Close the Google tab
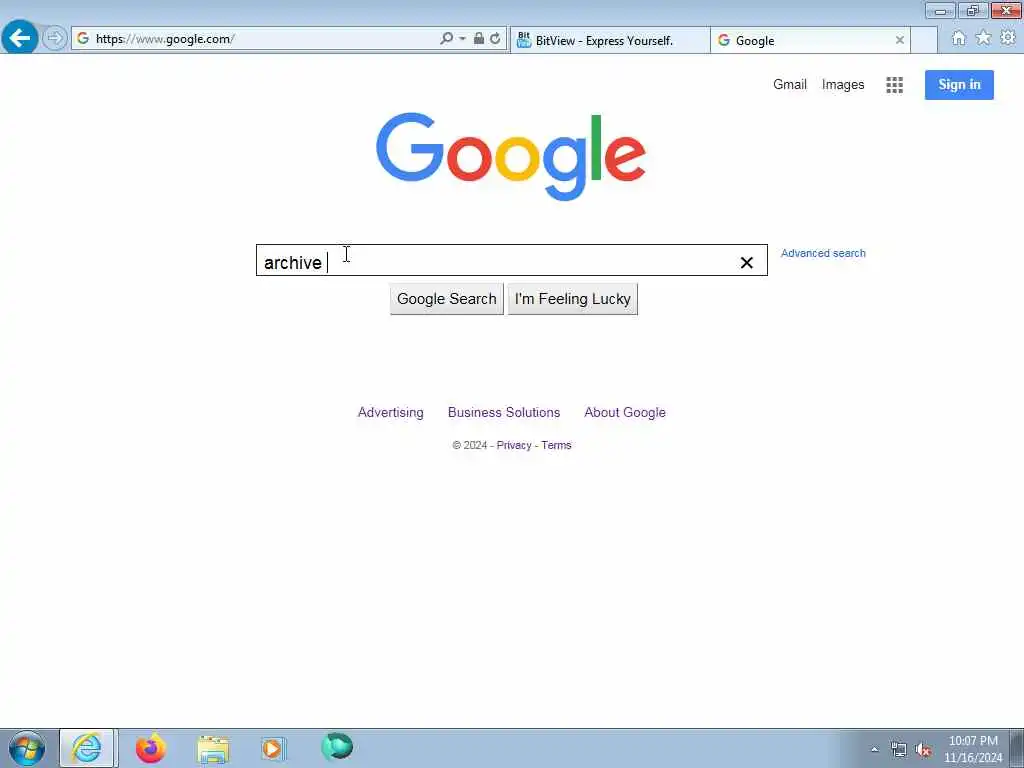The width and height of the screenshot is (1024, 768). [899, 40]
